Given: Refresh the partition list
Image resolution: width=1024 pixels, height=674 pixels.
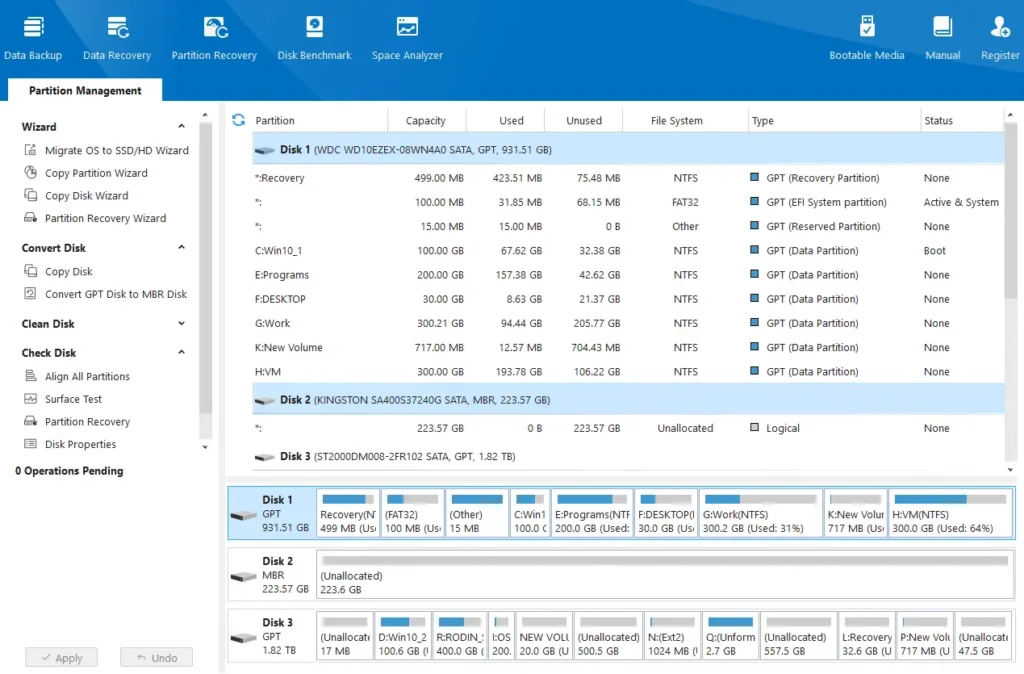Looking at the screenshot, I should pos(238,119).
